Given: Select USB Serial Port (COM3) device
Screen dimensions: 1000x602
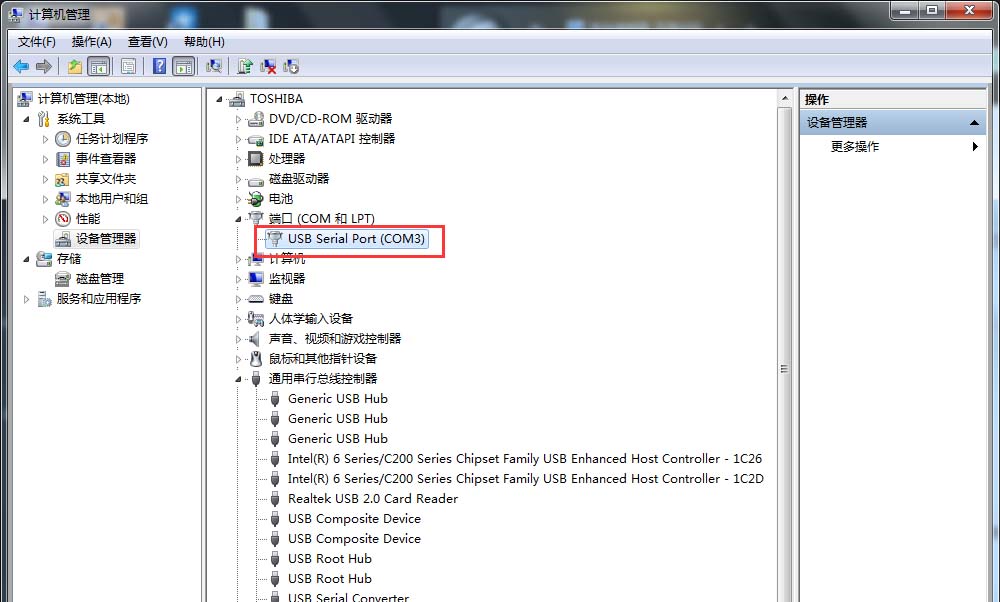Looking at the screenshot, I should [347, 239].
